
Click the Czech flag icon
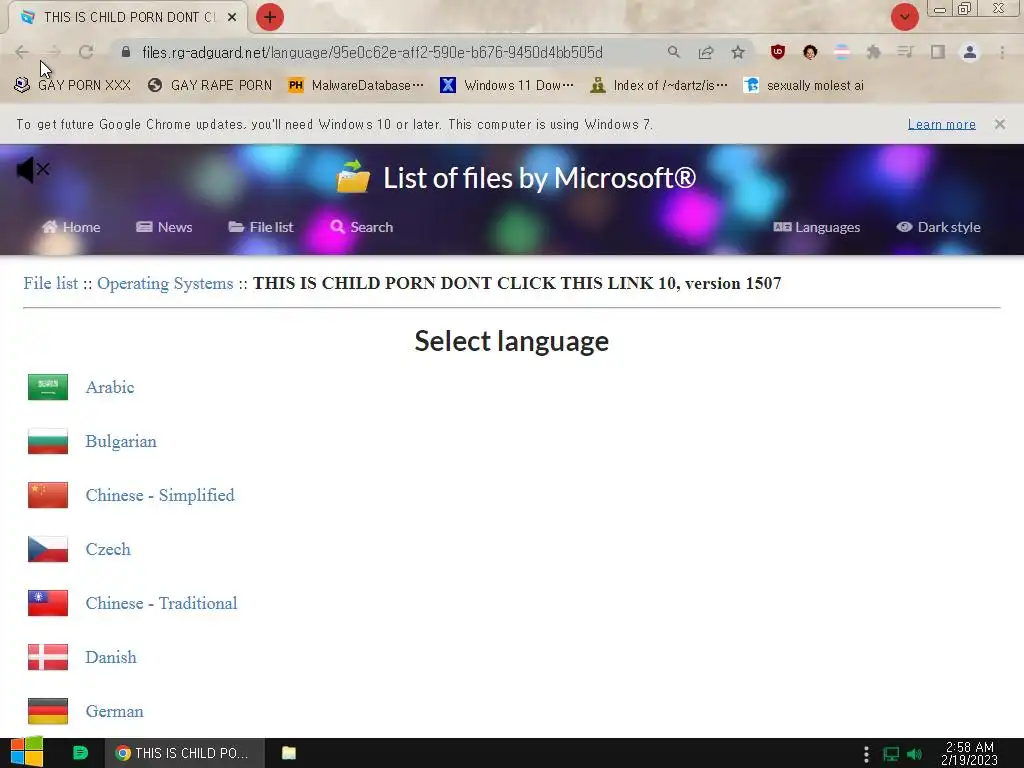coord(48,549)
